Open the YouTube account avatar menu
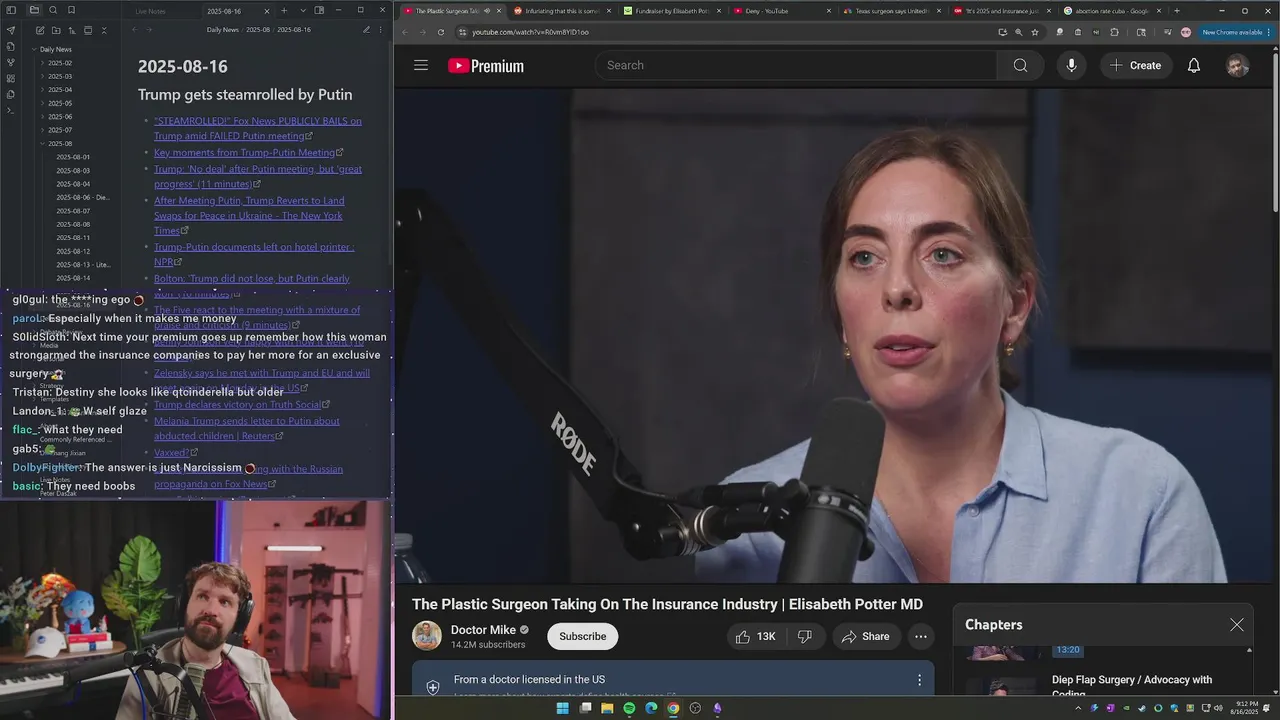The height and width of the screenshot is (720, 1280). [x=1237, y=65]
